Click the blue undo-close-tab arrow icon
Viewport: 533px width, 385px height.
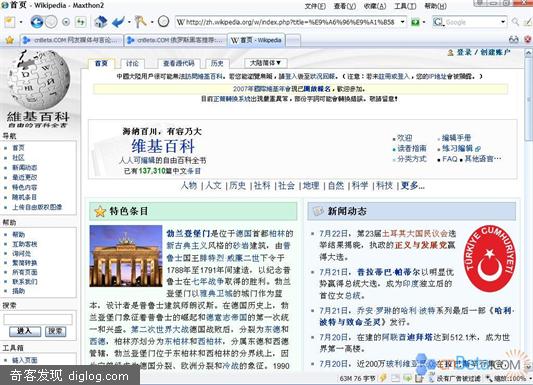[118, 22]
